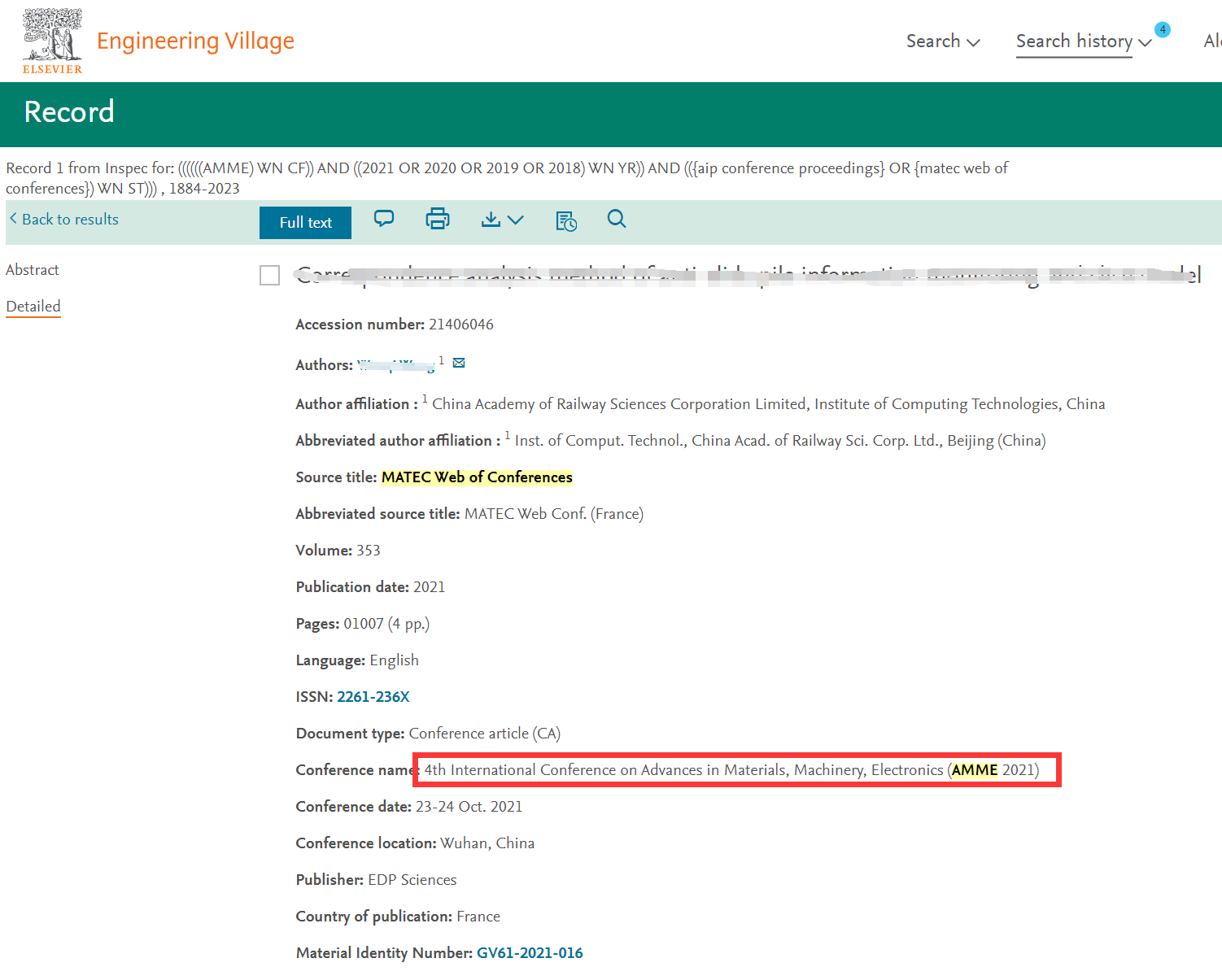This screenshot has height=980, width=1222.
Task: Click the Record page heading
Action: coord(69,112)
